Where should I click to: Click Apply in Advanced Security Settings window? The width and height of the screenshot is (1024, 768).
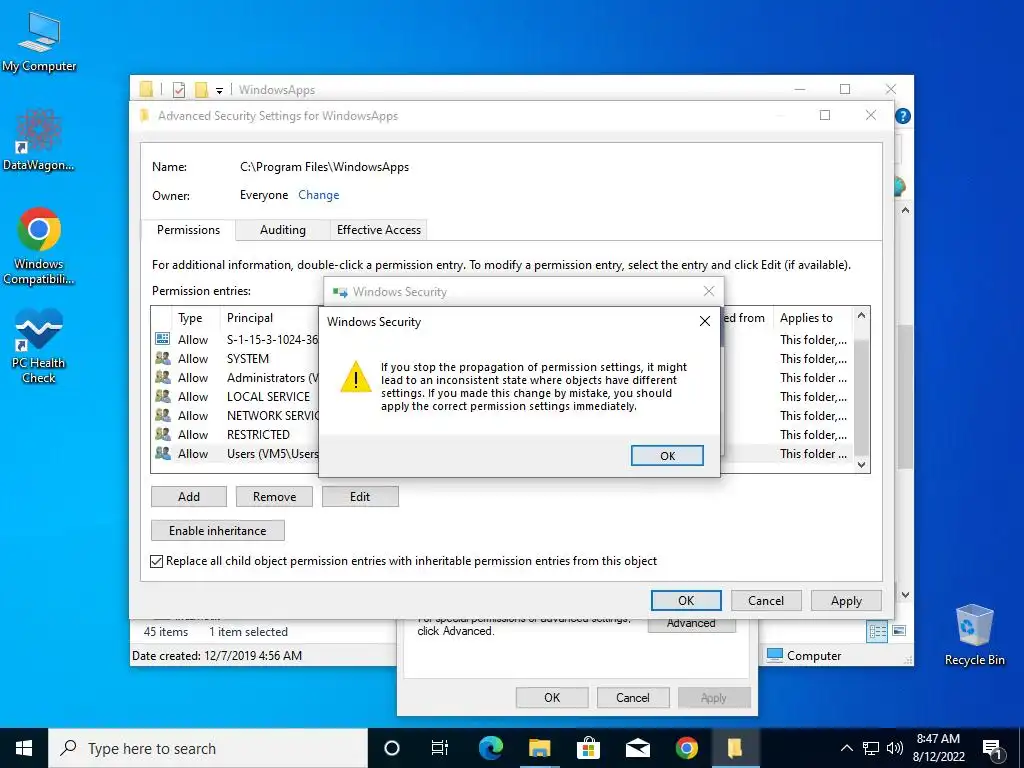click(846, 600)
